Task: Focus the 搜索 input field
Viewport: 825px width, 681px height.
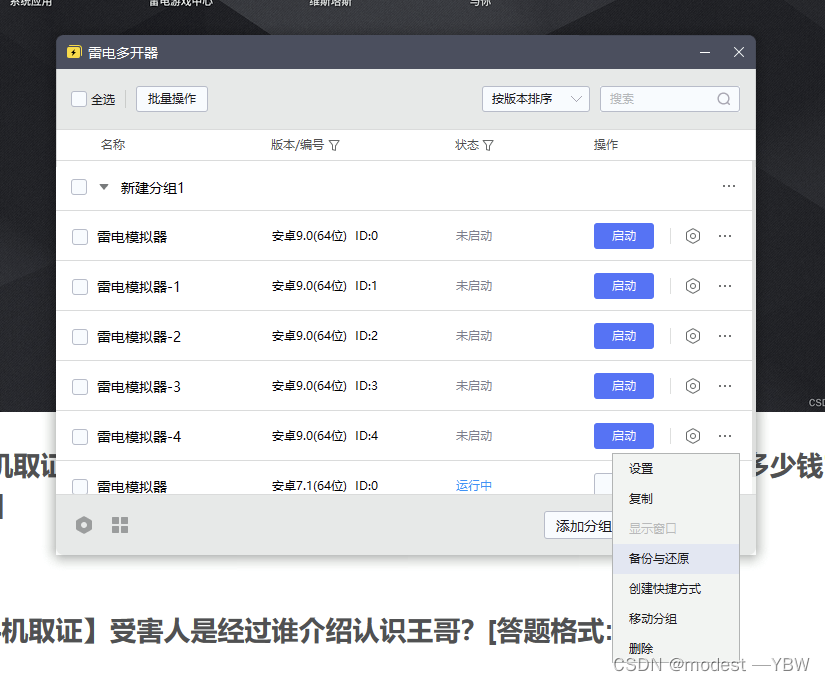Action: pyautogui.click(x=670, y=99)
